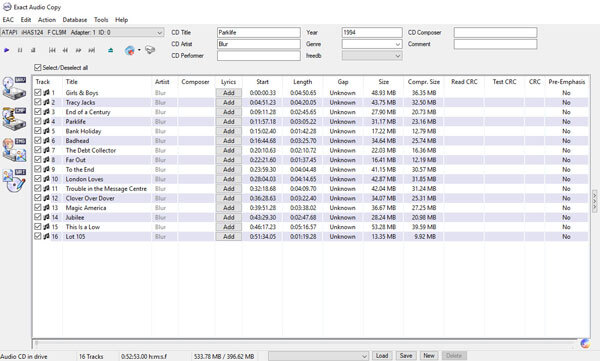
Task: Skip to the previous track
Action: (52, 50)
